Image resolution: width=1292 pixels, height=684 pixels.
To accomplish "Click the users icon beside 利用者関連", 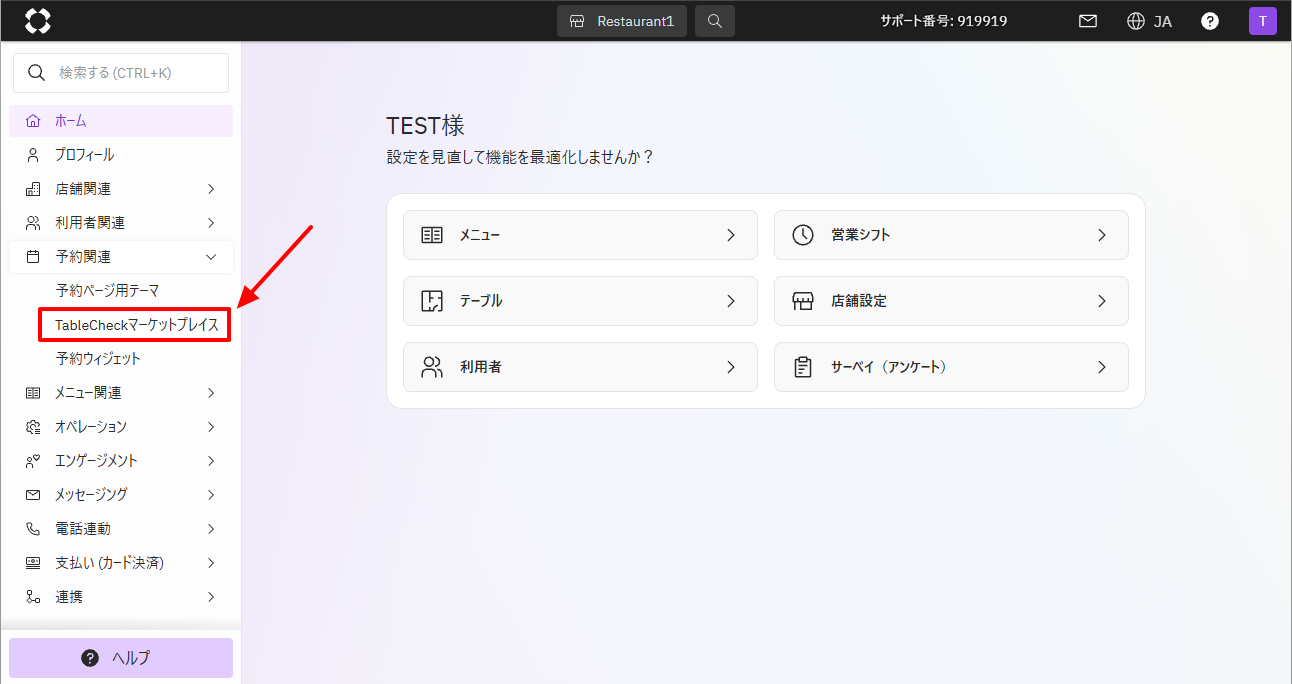I will click(33, 223).
